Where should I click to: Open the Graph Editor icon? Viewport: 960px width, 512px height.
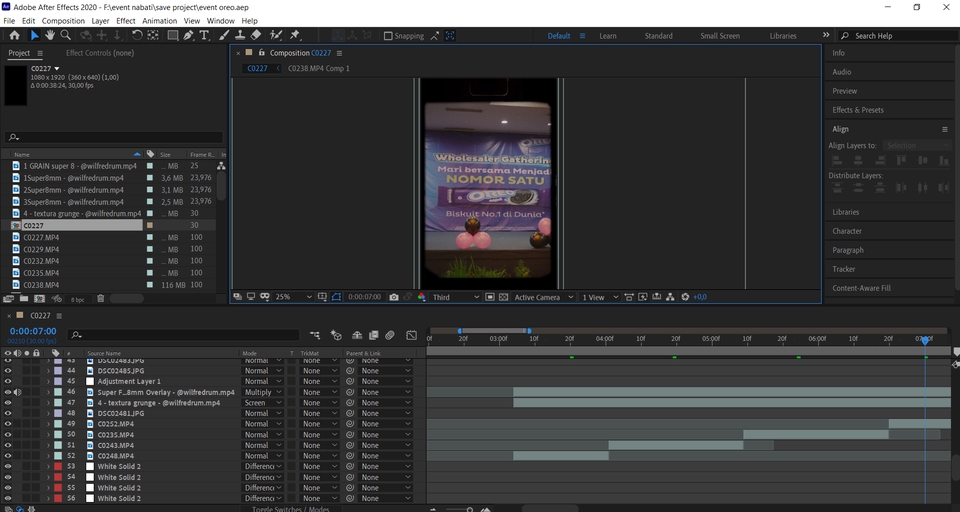pyautogui.click(x=411, y=335)
